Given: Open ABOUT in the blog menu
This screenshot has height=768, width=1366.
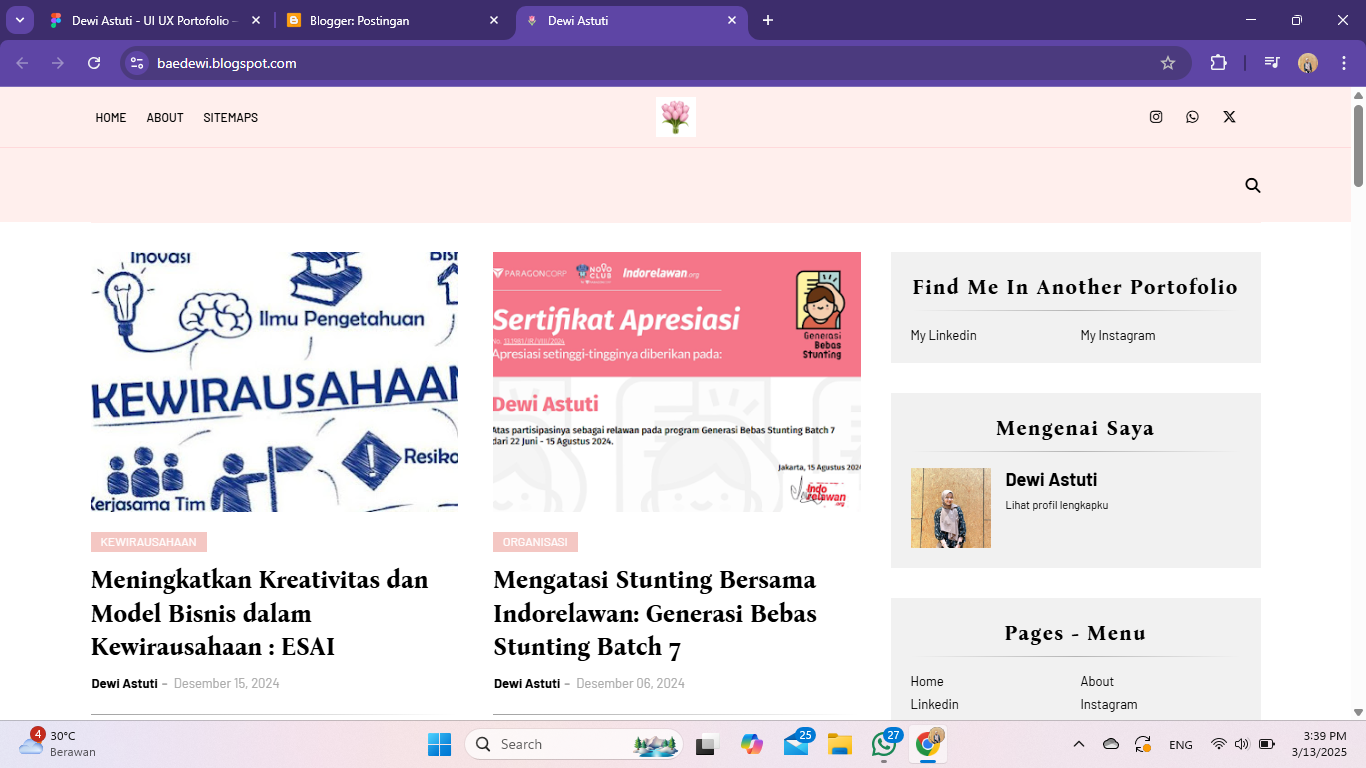Looking at the screenshot, I should pos(165,117).
